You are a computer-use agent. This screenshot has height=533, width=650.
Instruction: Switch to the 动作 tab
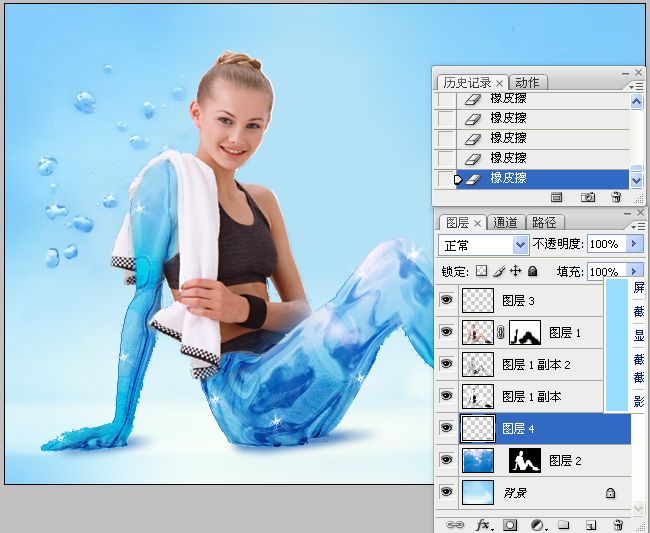click(527, 82)
